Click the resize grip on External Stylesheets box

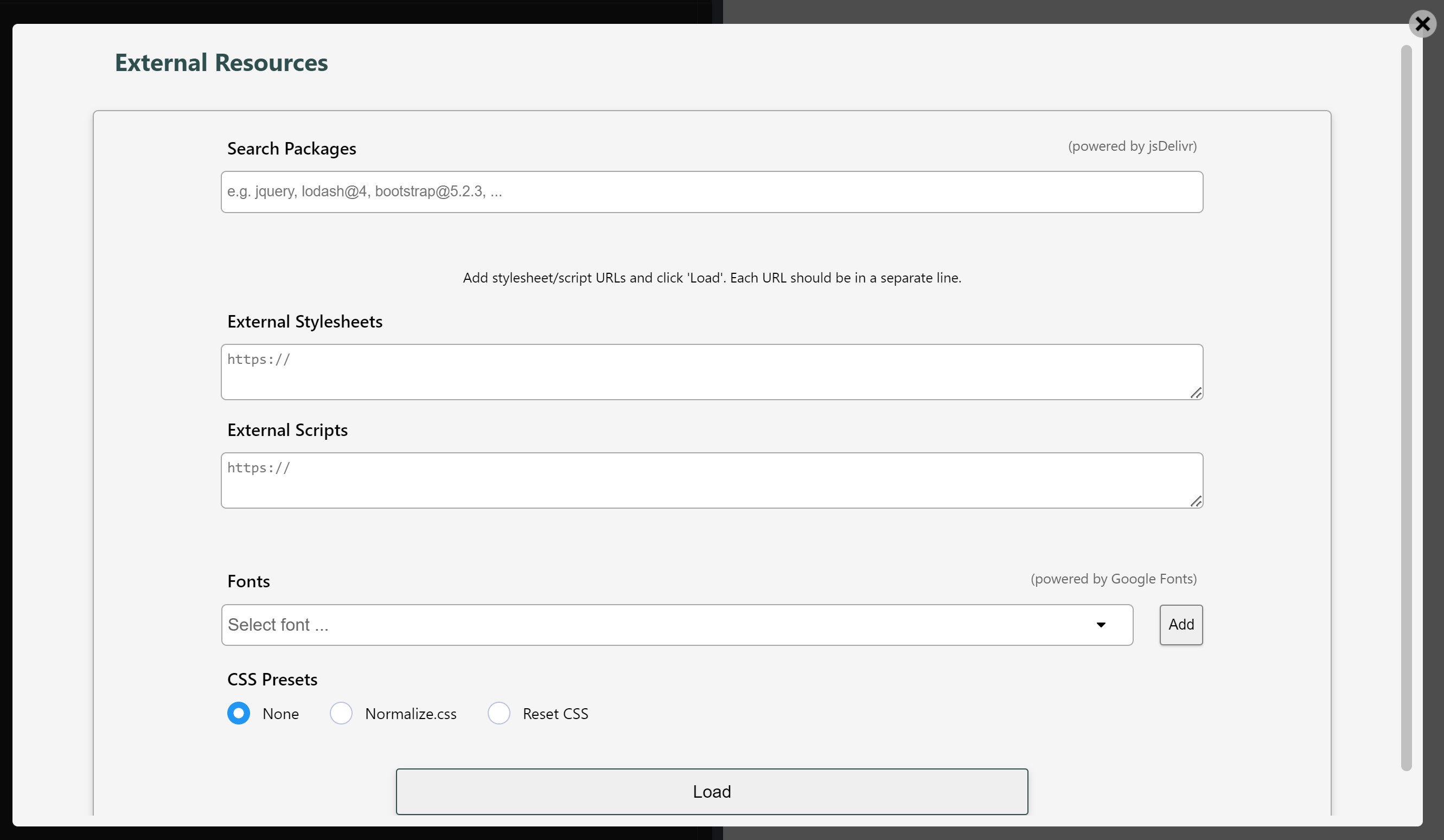point(1197,394)
